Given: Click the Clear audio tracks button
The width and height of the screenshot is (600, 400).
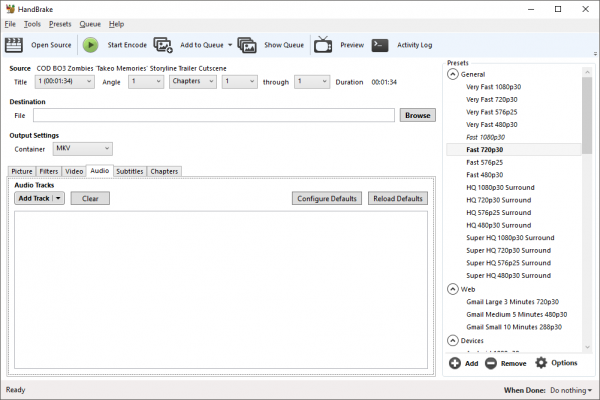Looking at the screenshot, I should 90,198.
